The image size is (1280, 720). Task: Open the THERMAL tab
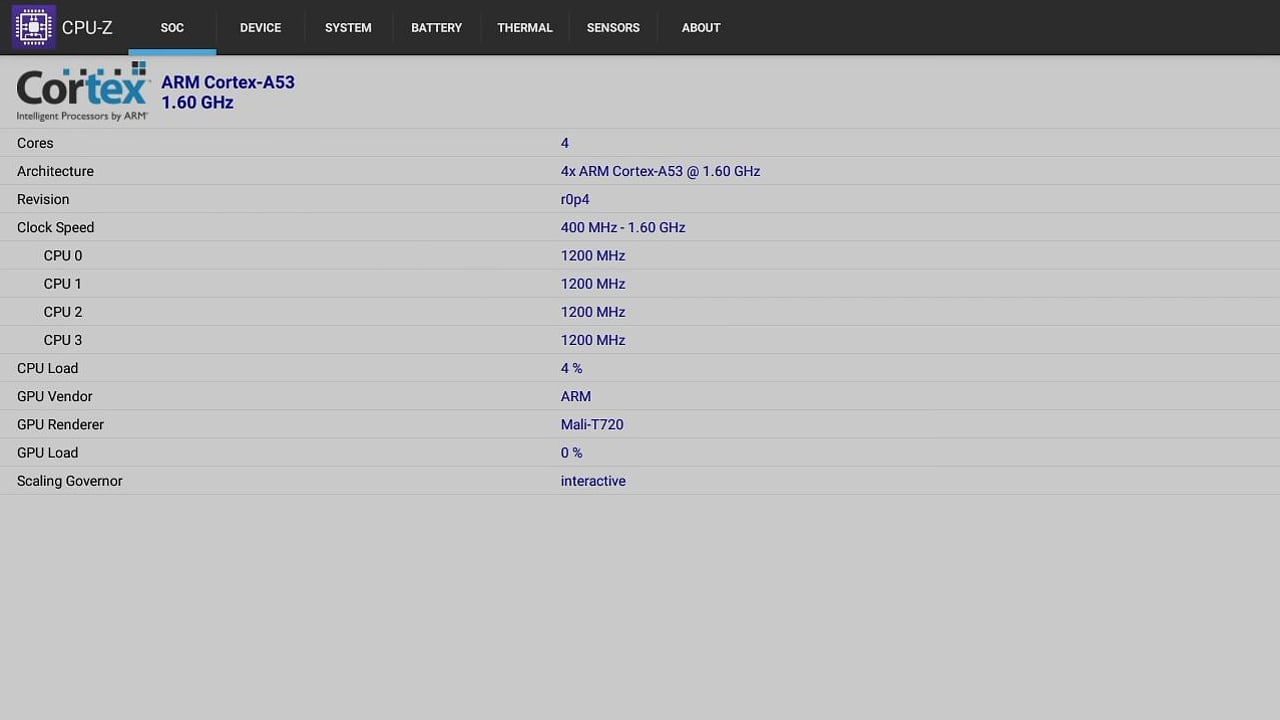click(525, 28)
